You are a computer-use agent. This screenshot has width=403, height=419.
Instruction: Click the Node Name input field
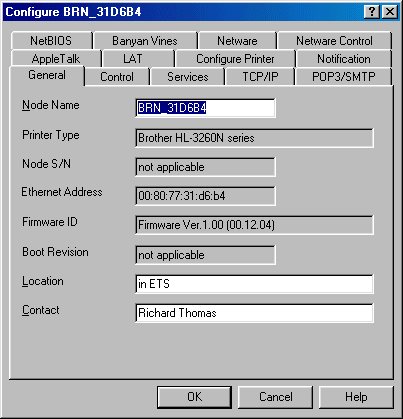click(205, 108)
